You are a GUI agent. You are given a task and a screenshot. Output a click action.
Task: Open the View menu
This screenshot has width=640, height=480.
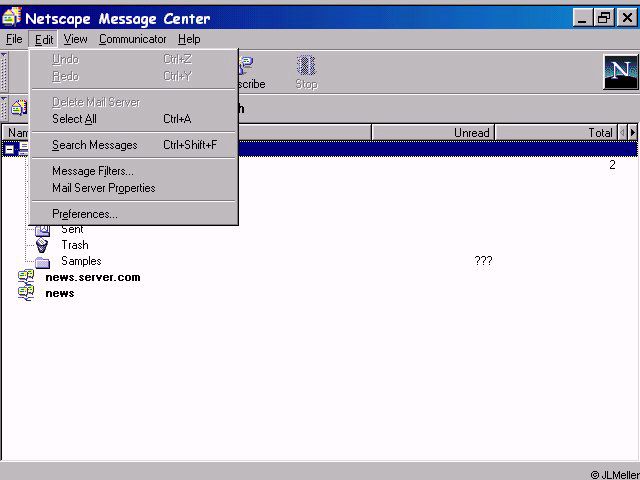(x=75, y=39)
